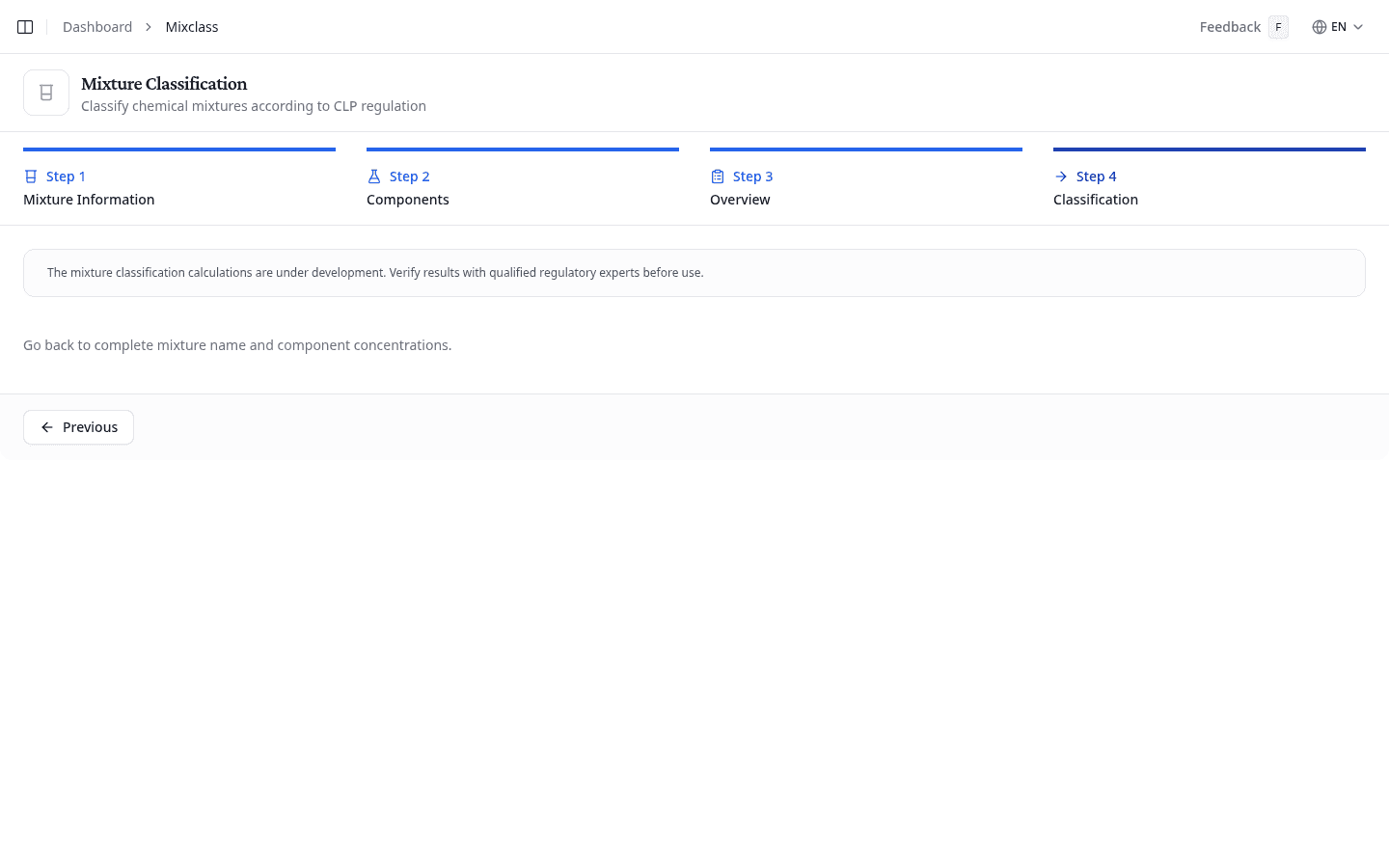
Task: Click the Mixture Classification beaker icon
Action: click(46, 93)
